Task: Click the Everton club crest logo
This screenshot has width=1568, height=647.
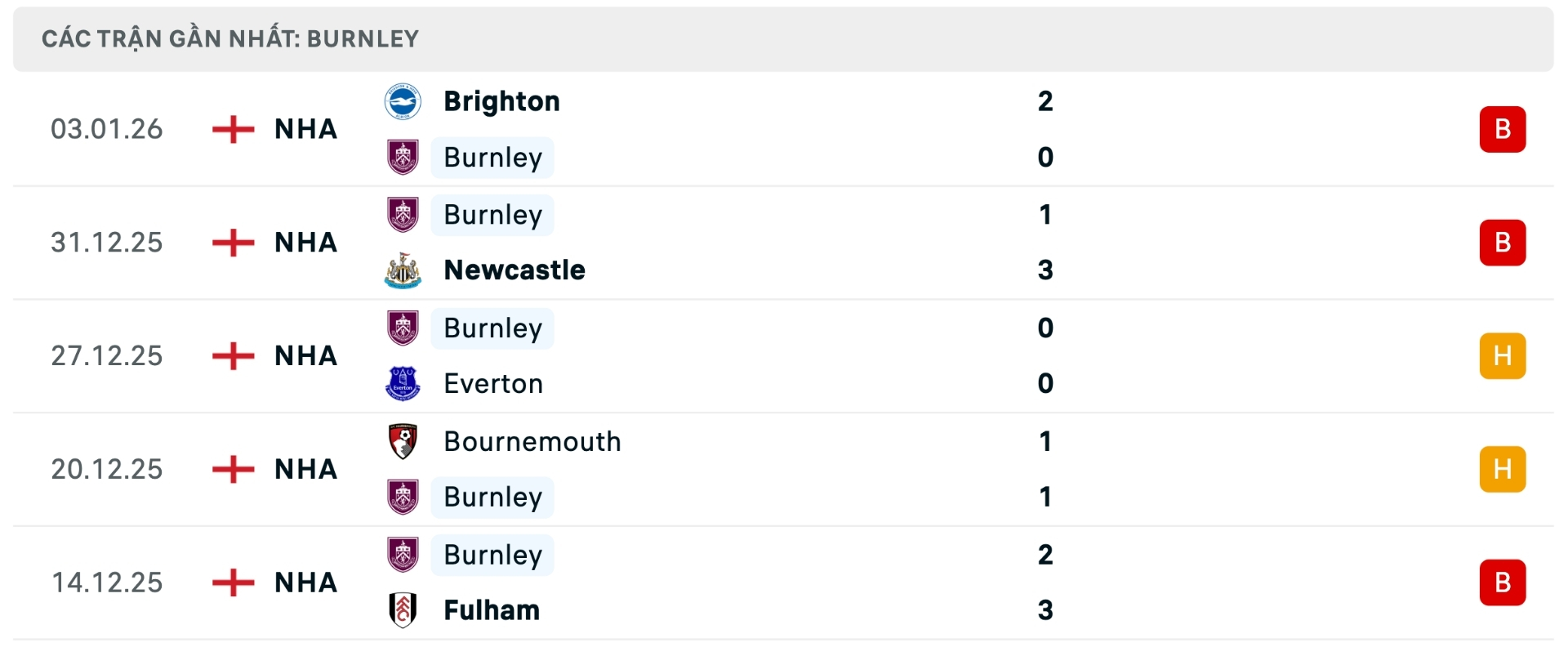Action: point(403,384)
